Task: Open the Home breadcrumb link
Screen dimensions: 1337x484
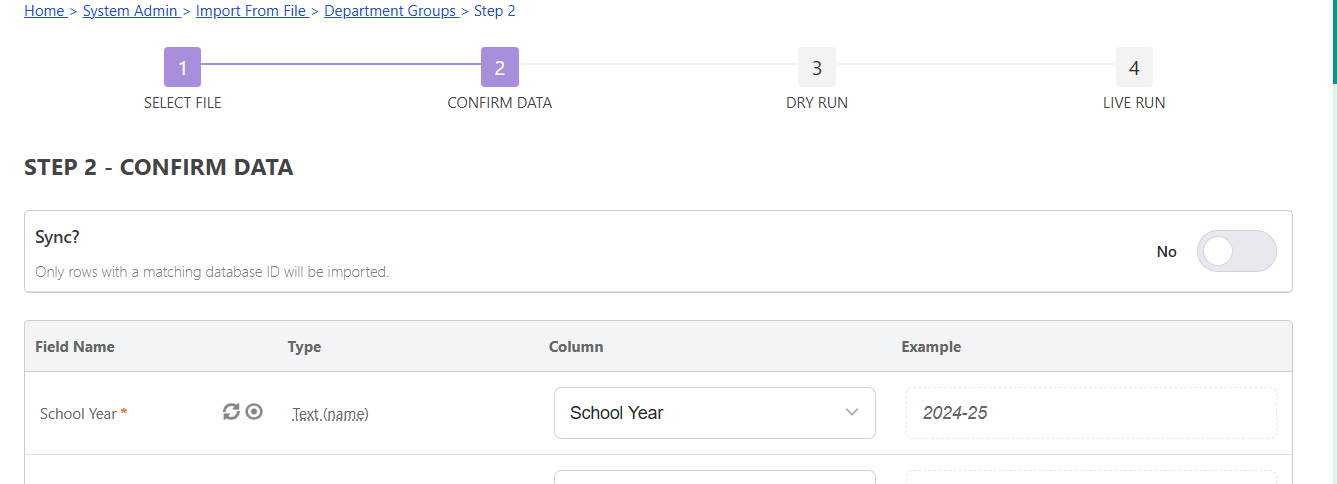Action: pos(44,11)
